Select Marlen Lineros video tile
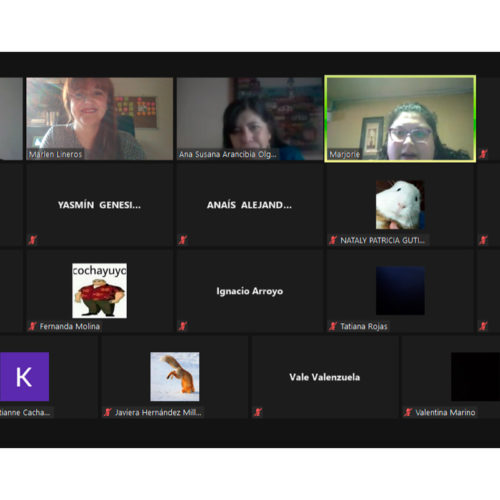 click(100, 119)
